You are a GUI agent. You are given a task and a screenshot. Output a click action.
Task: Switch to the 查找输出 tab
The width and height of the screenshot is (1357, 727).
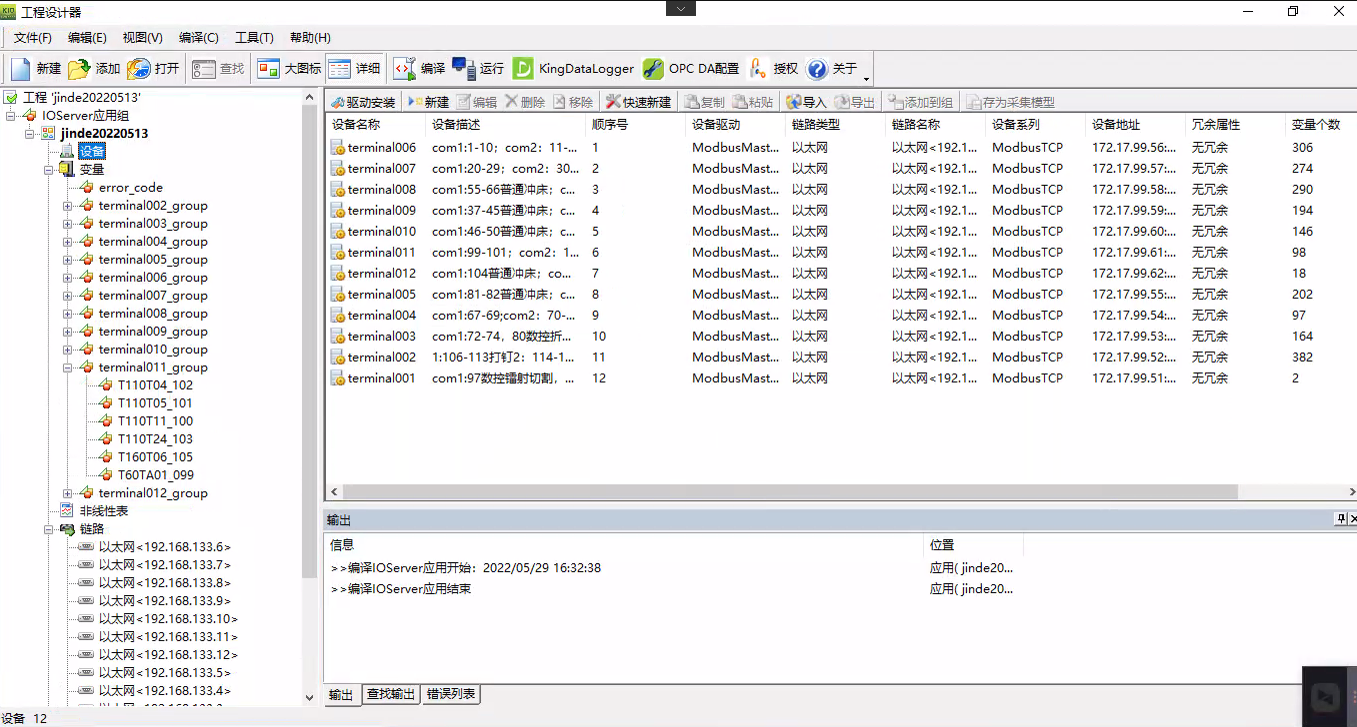(390, 694)
